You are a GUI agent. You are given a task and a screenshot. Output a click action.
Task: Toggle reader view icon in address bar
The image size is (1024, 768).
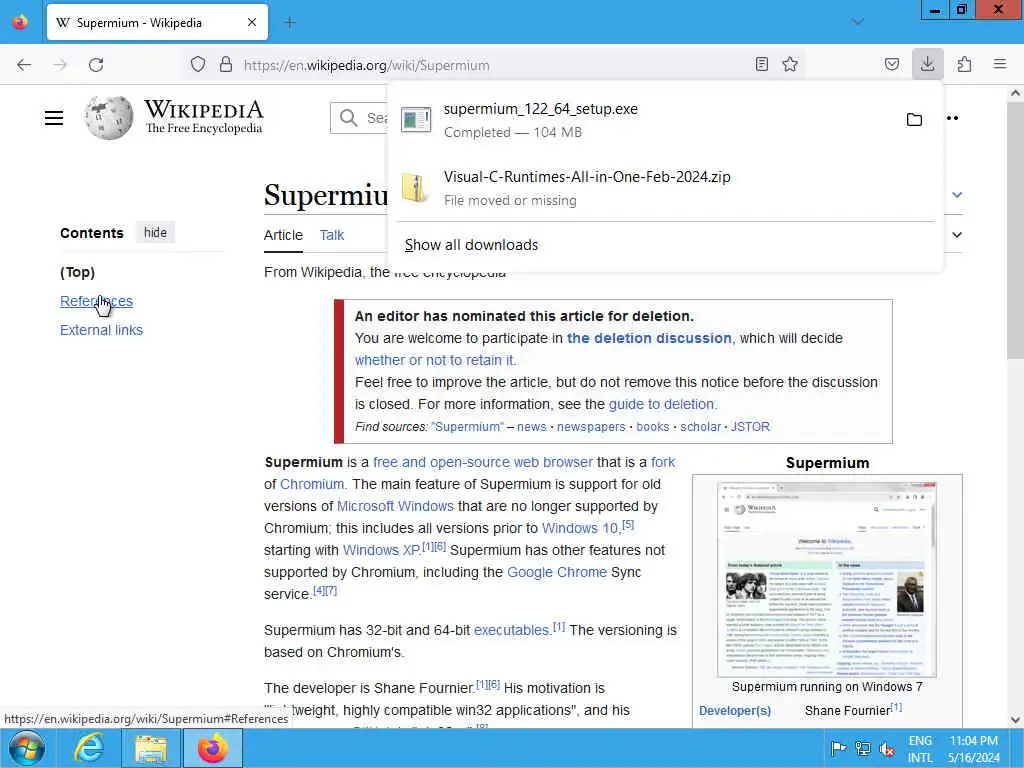coord(761,64)
